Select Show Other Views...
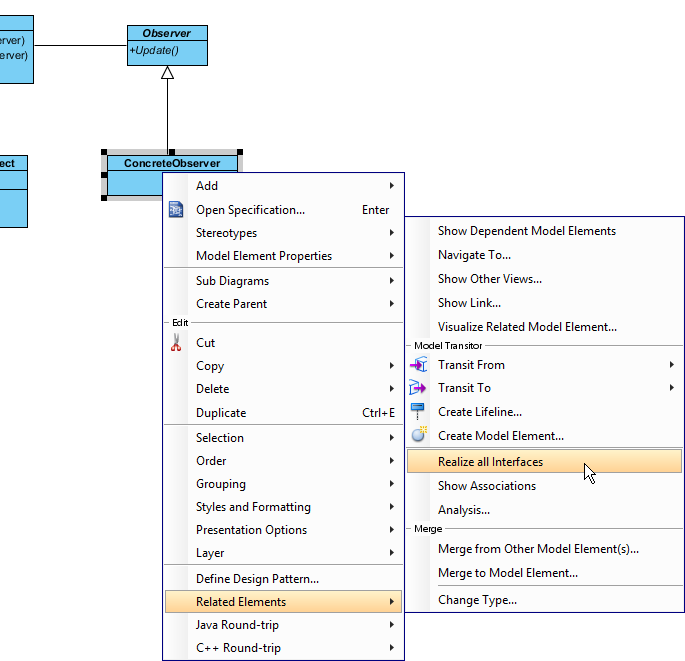The height and width of the screenshot is (661, 685). coord(544,279)
